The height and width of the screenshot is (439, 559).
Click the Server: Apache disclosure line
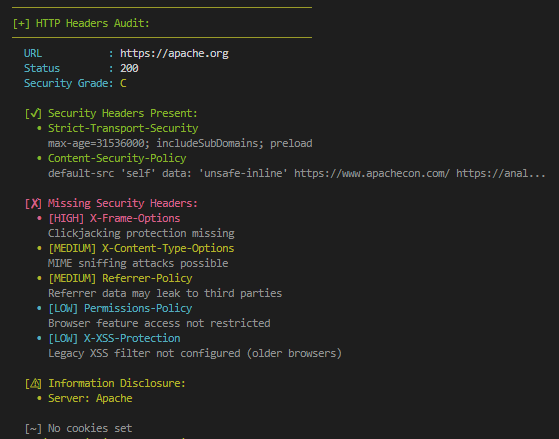[x=90, y=398]
